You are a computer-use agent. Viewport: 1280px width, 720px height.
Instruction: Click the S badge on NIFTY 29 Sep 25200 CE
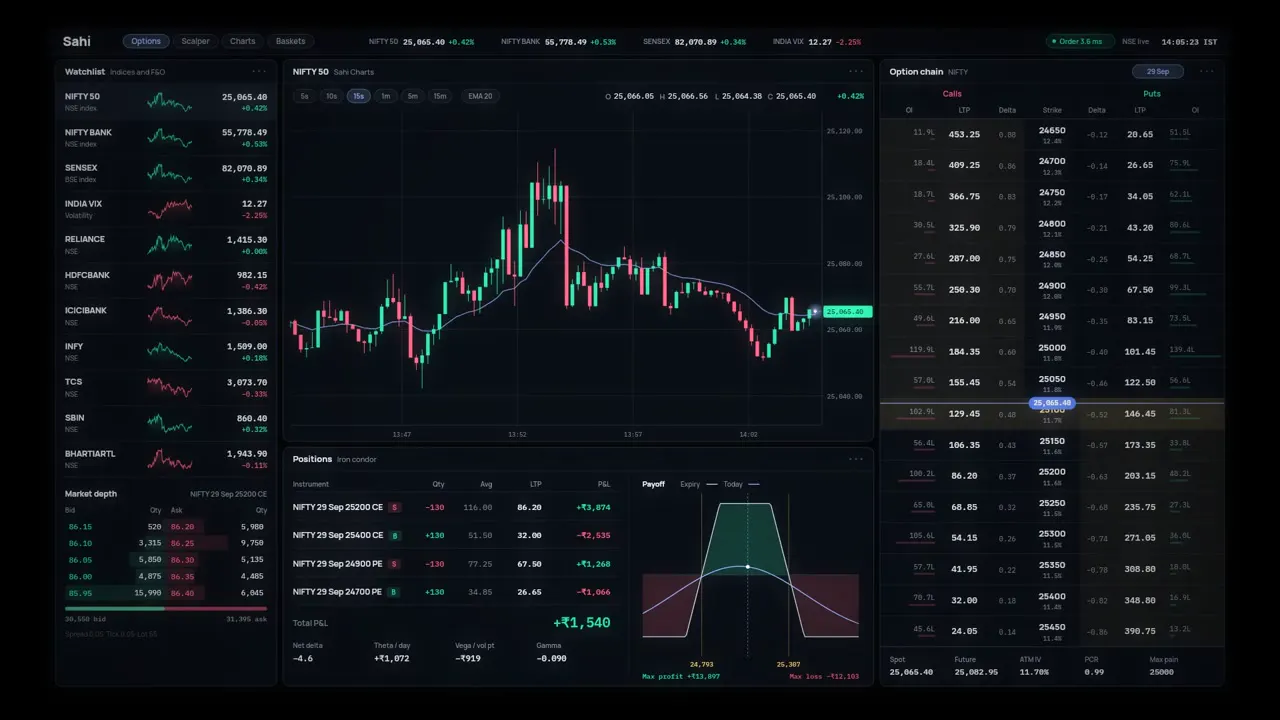point(394,507)
